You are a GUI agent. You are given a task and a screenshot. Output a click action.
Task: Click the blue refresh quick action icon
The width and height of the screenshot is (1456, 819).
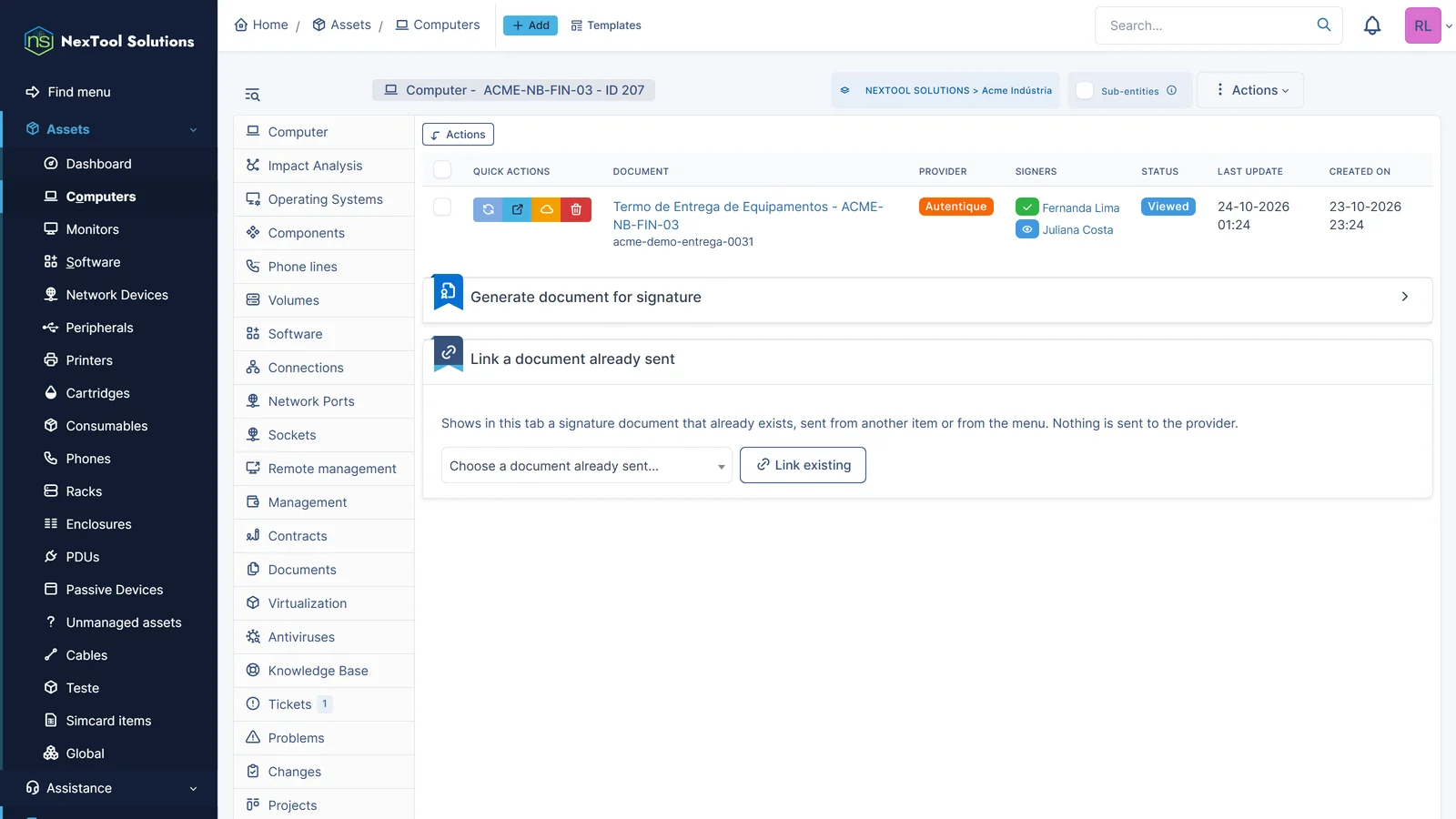coord(488,209)
